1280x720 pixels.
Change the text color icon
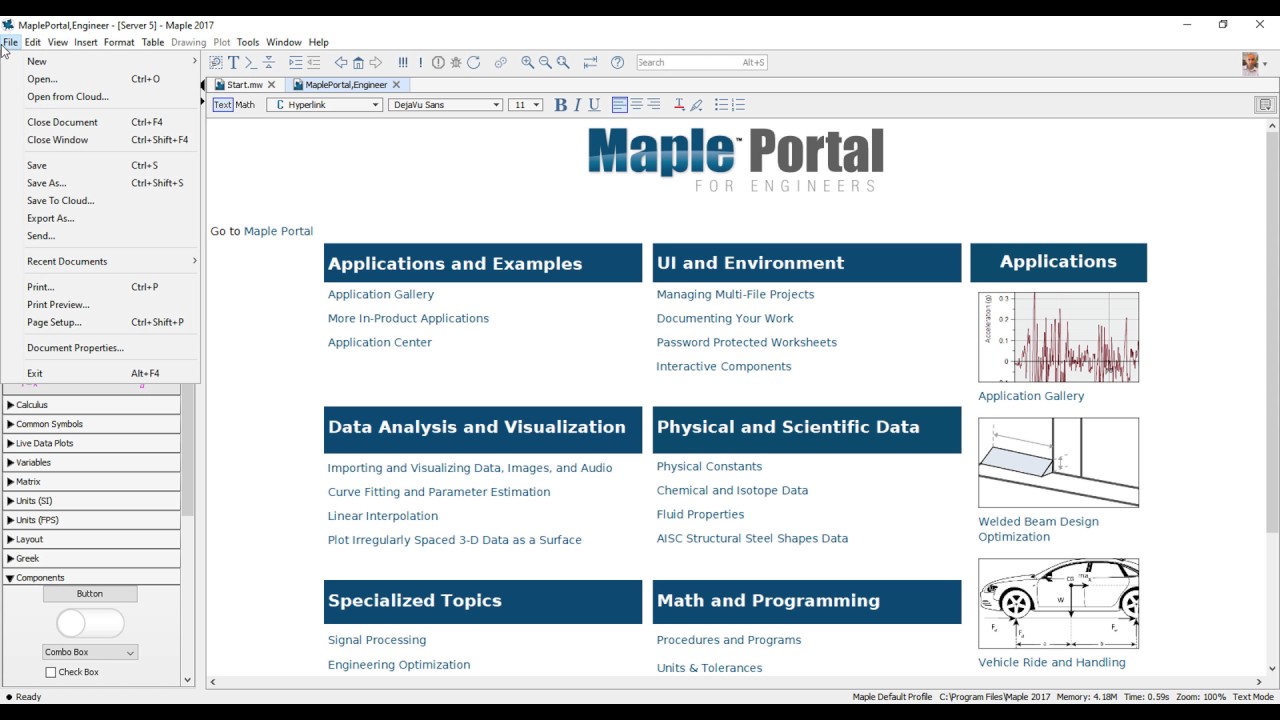coord(679,104)
